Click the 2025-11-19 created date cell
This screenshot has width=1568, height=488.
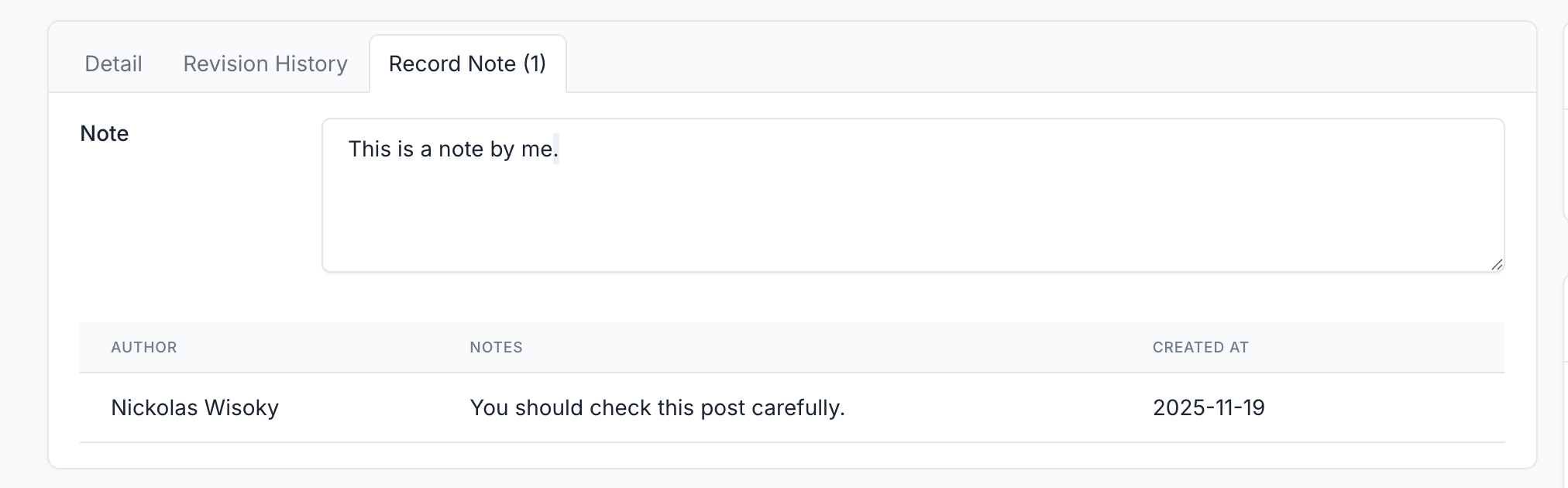[1209, 407]
